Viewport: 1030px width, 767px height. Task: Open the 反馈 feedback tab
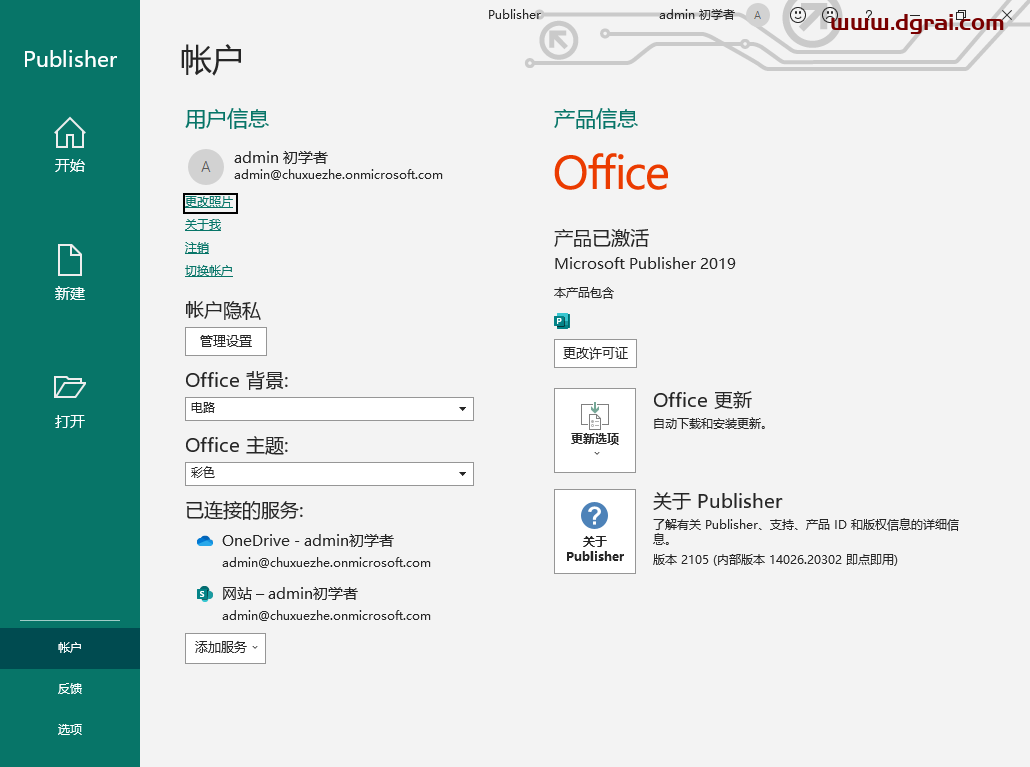pos(70,689)
